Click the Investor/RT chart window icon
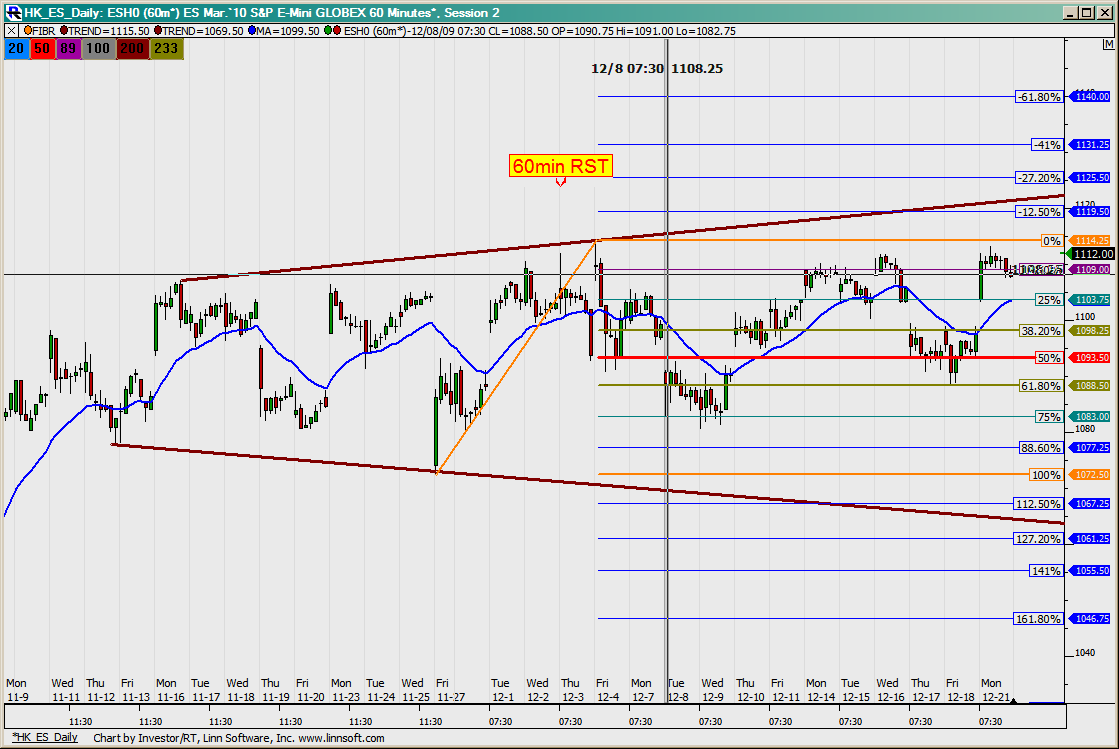 tap(11, 12)
